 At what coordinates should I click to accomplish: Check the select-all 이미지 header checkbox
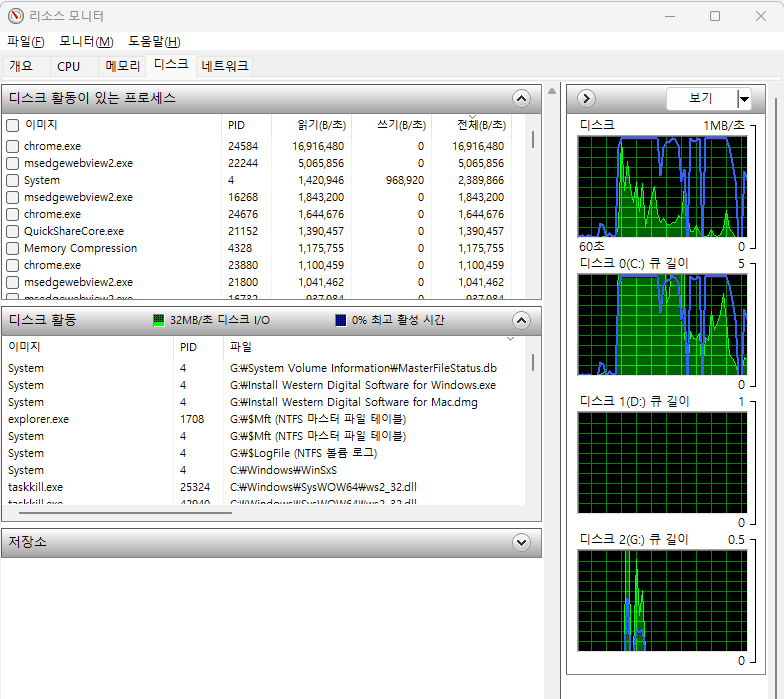[12, 125]
